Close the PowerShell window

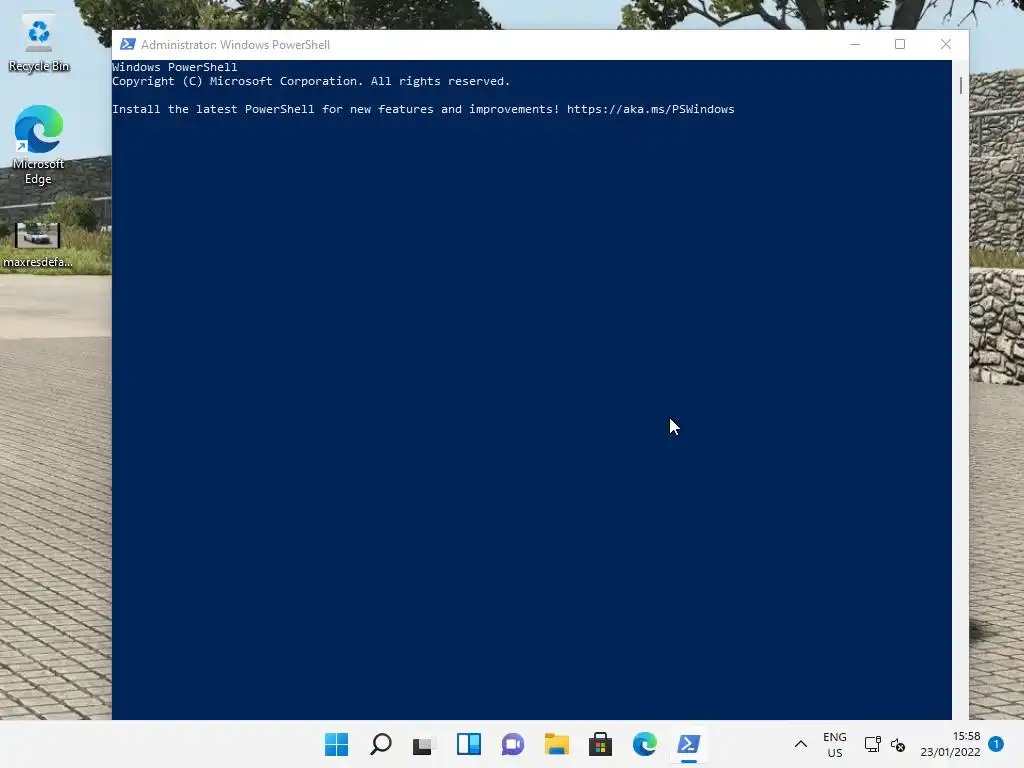click(x=946, y=44)
